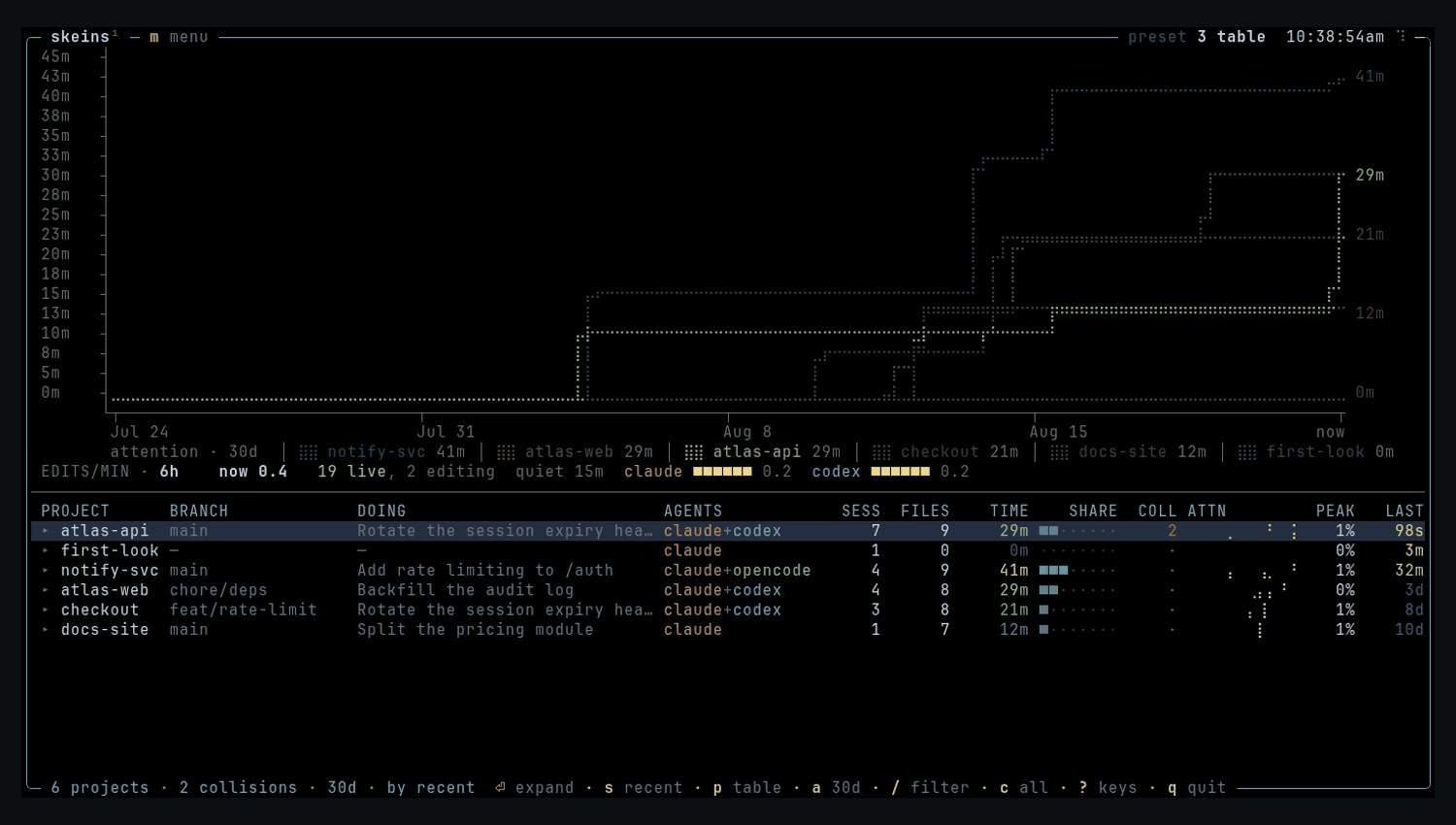The height and width of the screenshot is (825, 1456).
Task: Expand the docs-site row arrow
Action: click(46, 630)
